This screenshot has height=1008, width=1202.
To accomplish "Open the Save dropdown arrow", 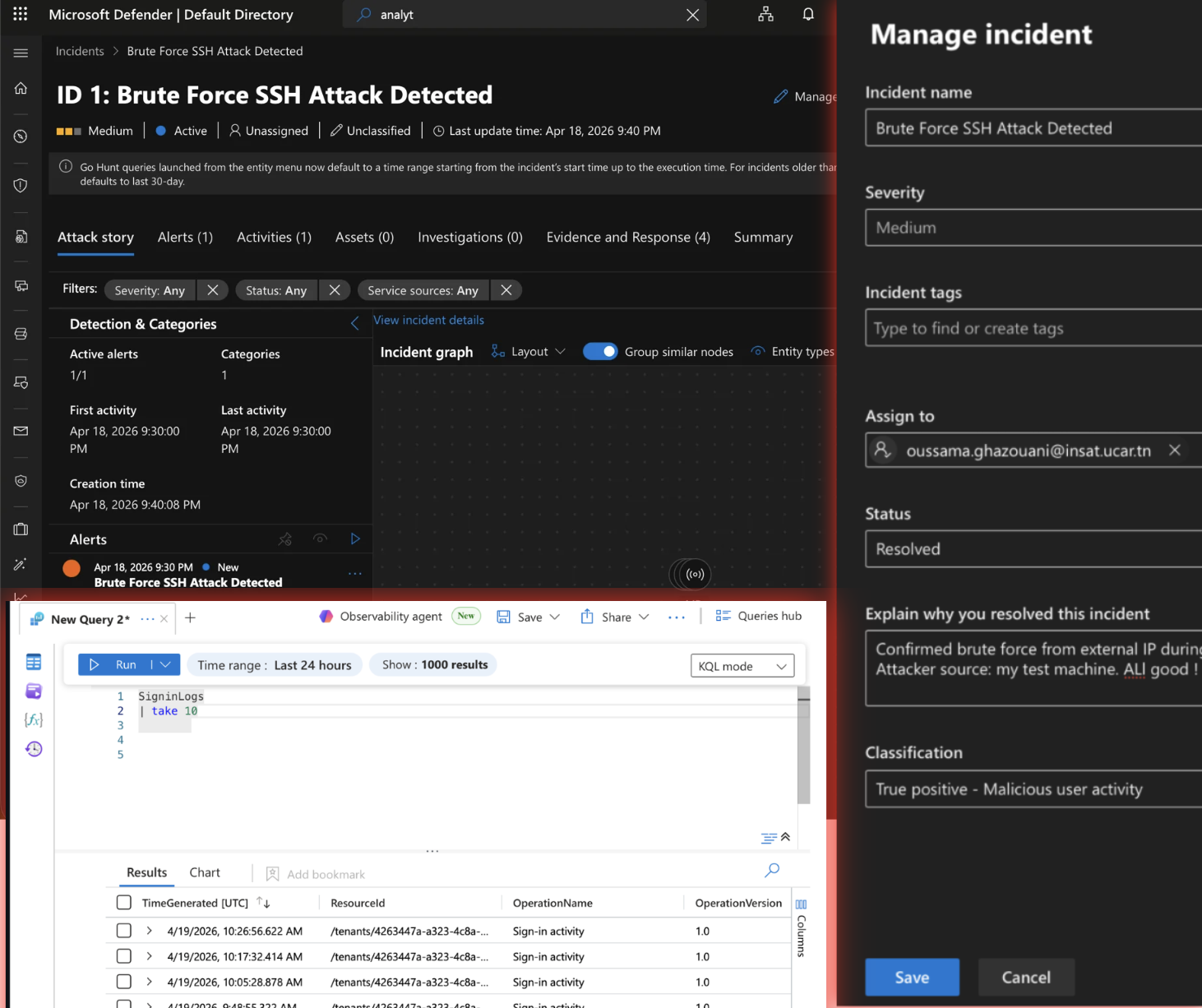I will [555, 617].
